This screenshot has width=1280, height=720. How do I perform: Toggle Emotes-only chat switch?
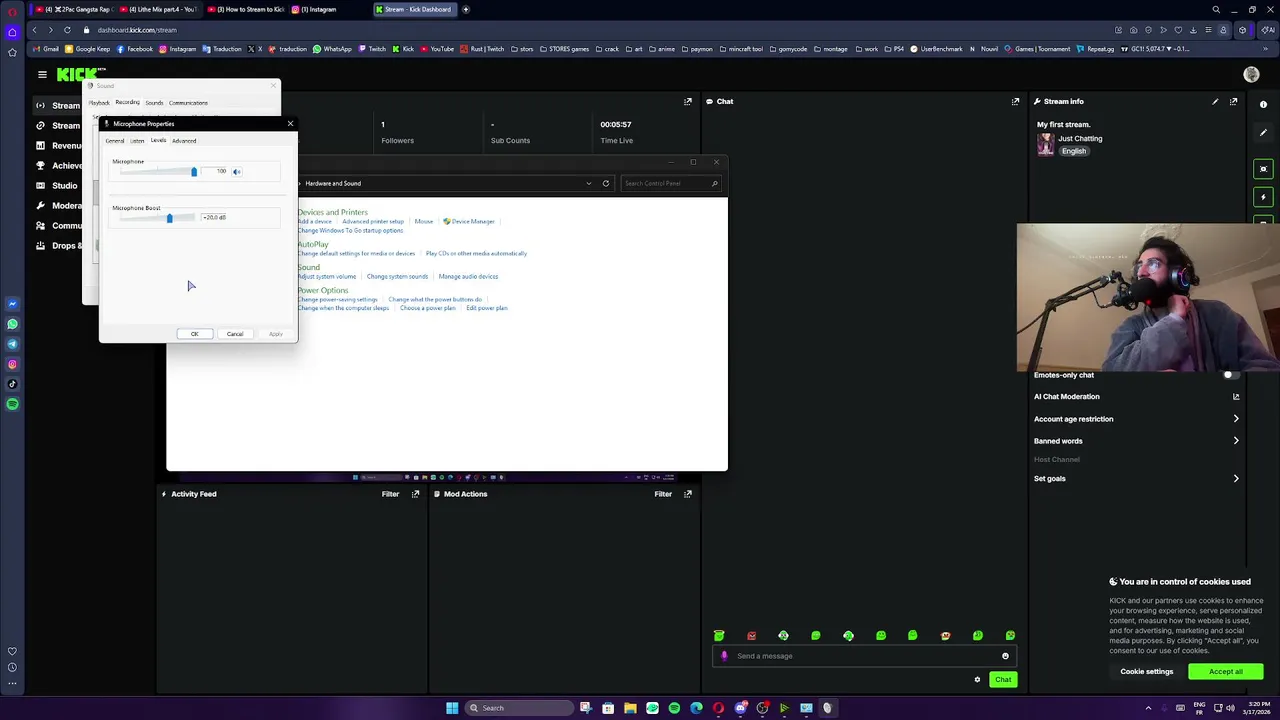[x=1230, y=375]
